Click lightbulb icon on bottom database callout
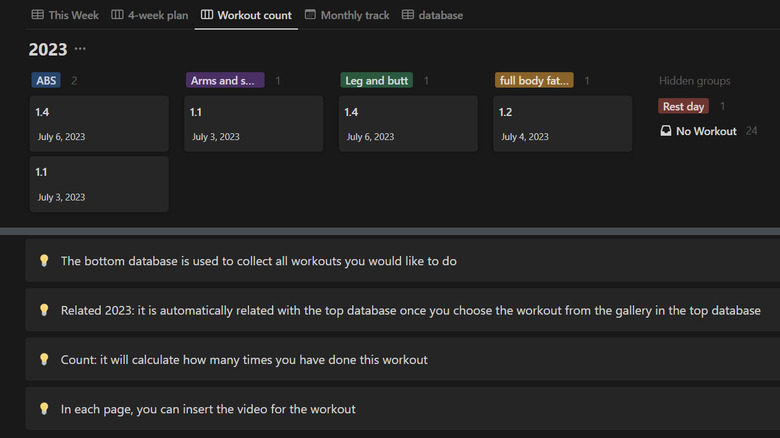The image size is (780, 438). point(43,261)
